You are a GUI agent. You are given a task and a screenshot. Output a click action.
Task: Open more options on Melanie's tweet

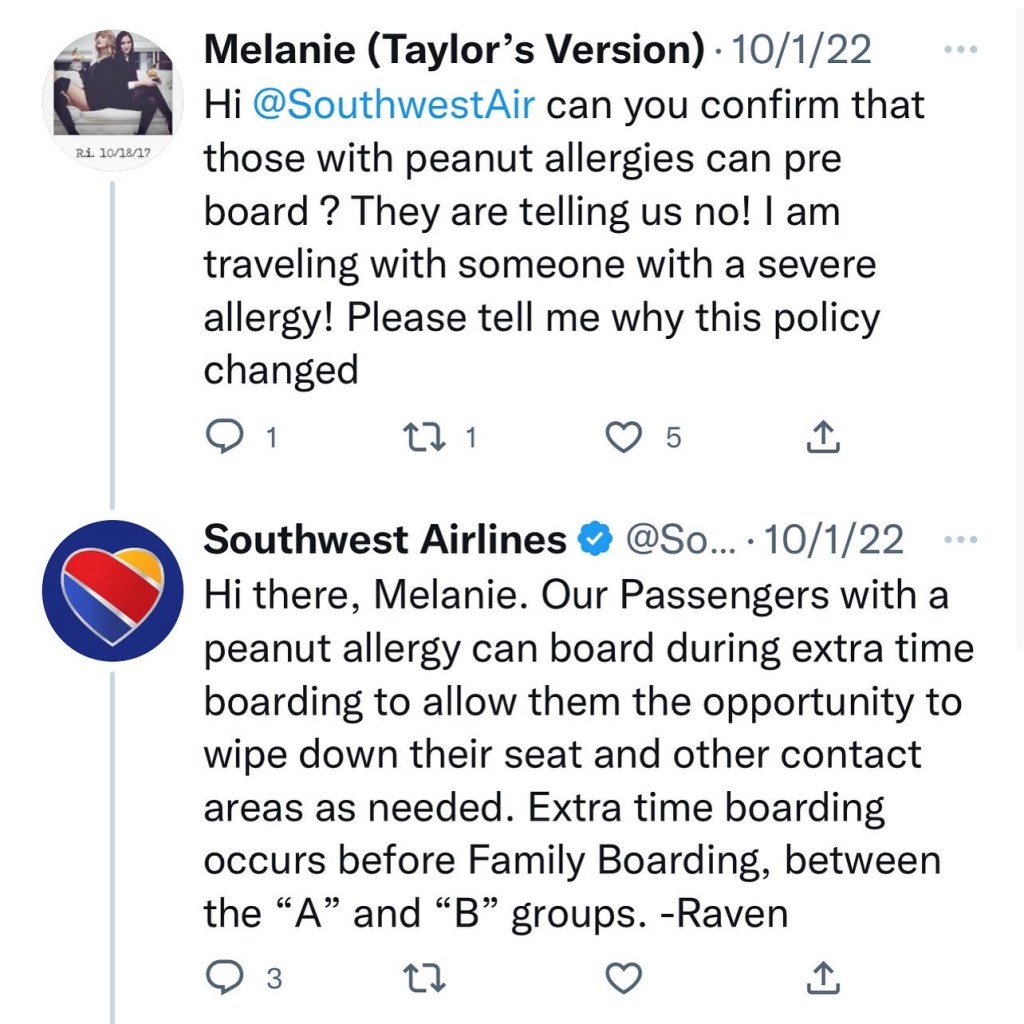(x=961, y=49)
